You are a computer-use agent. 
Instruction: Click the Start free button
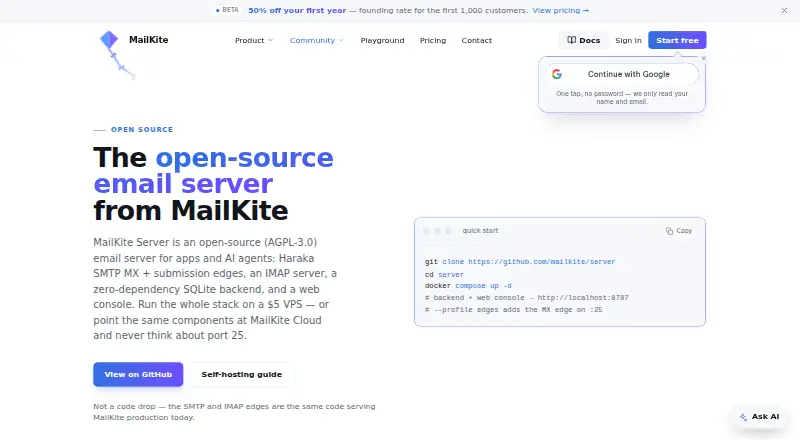[677, 40]
